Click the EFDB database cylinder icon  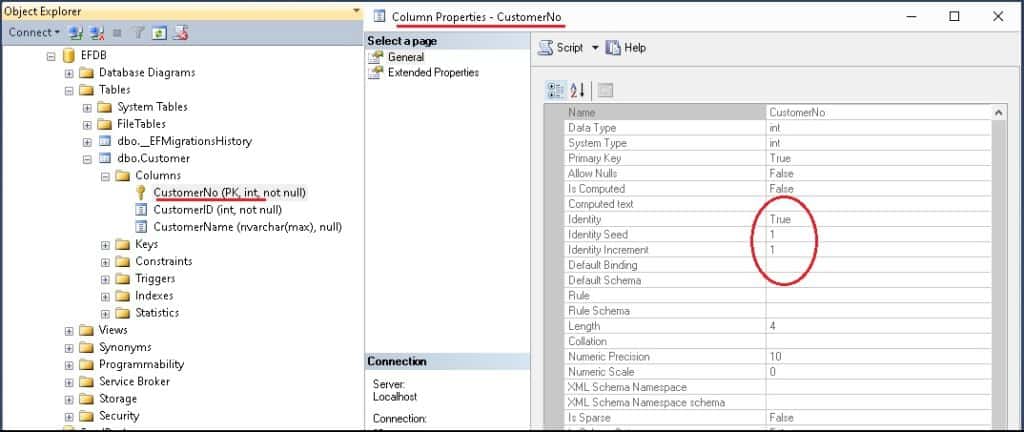click(68, 55)
